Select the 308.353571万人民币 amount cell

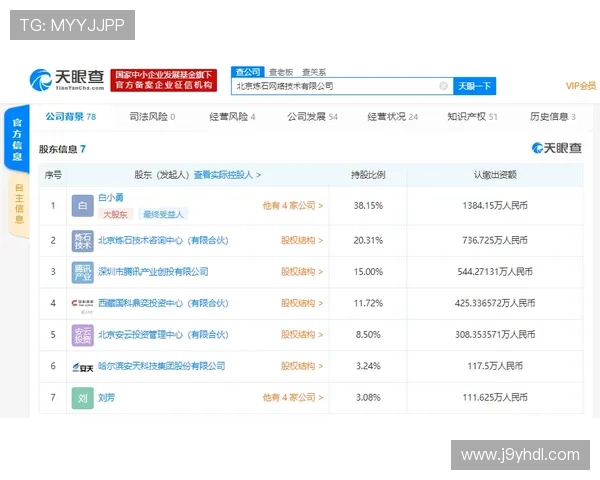[x=495, y=335]
